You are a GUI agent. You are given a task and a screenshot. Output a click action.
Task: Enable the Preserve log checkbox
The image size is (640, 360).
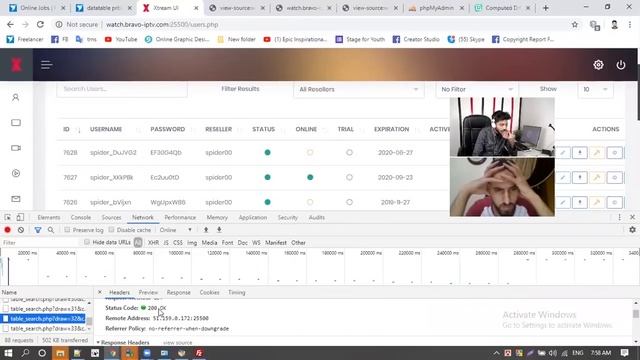pyautogui.click(x=67, y=230)
